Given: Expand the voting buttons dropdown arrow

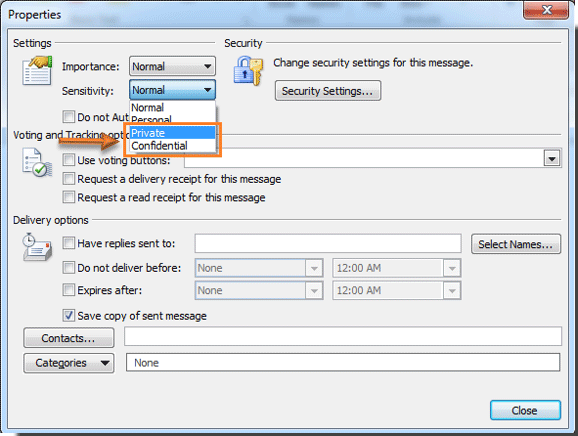Looking at the screenshot, I should pyautogui.click(x=552, y=159).
